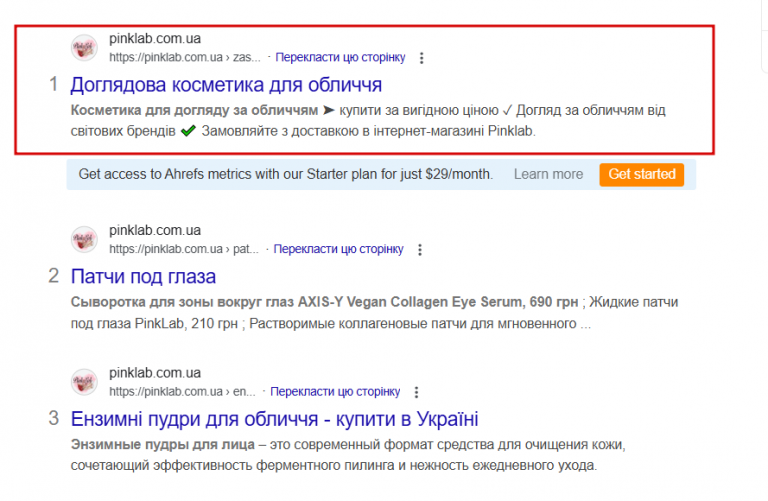This screenshot has width=768, height=501.
Task: Click the URL https://pinklab.com.ua › pat...
Action: pyautogui.click(x=184, y=249)
